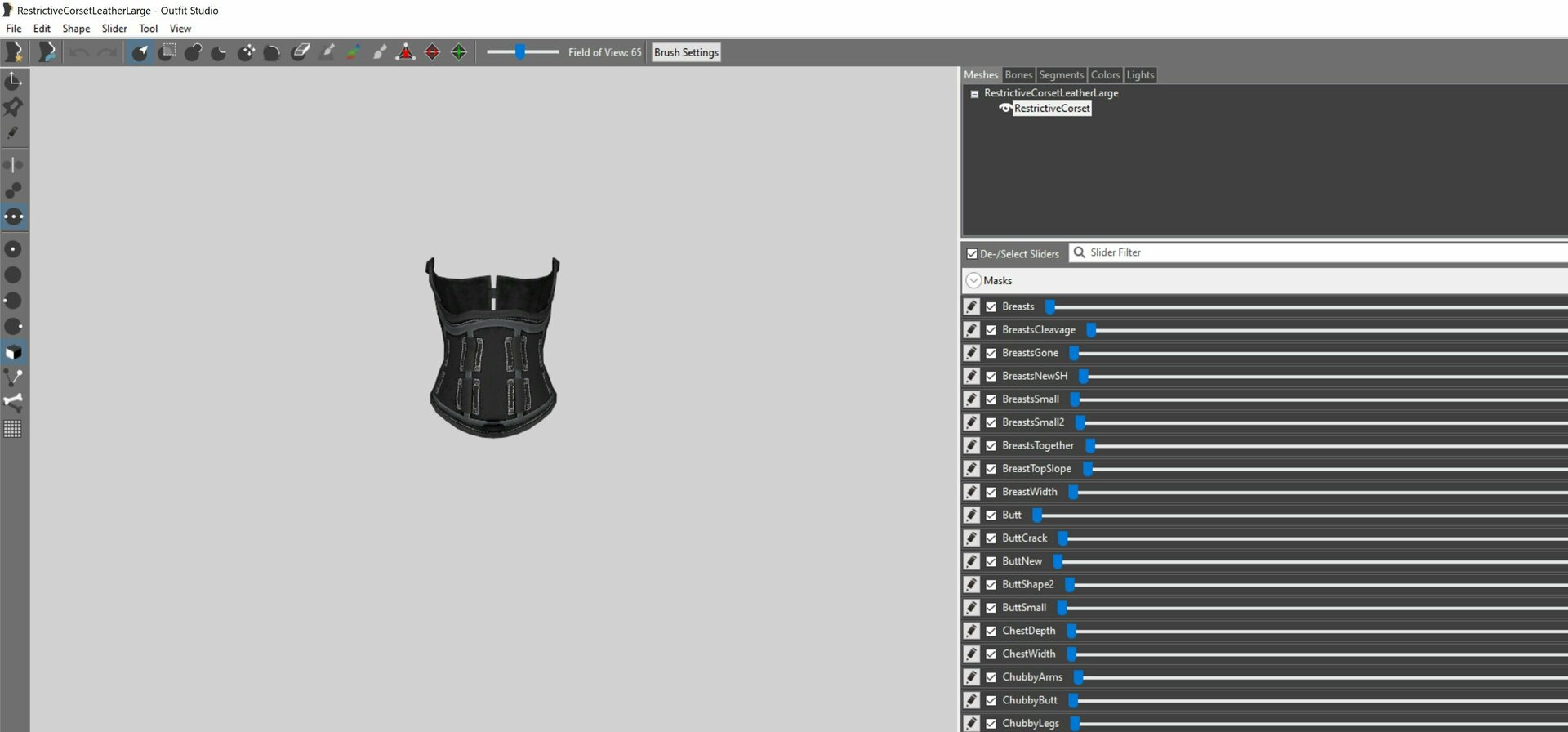Open Brush Settings
This screenshot has width=1568, height=732.
point(686,52)
